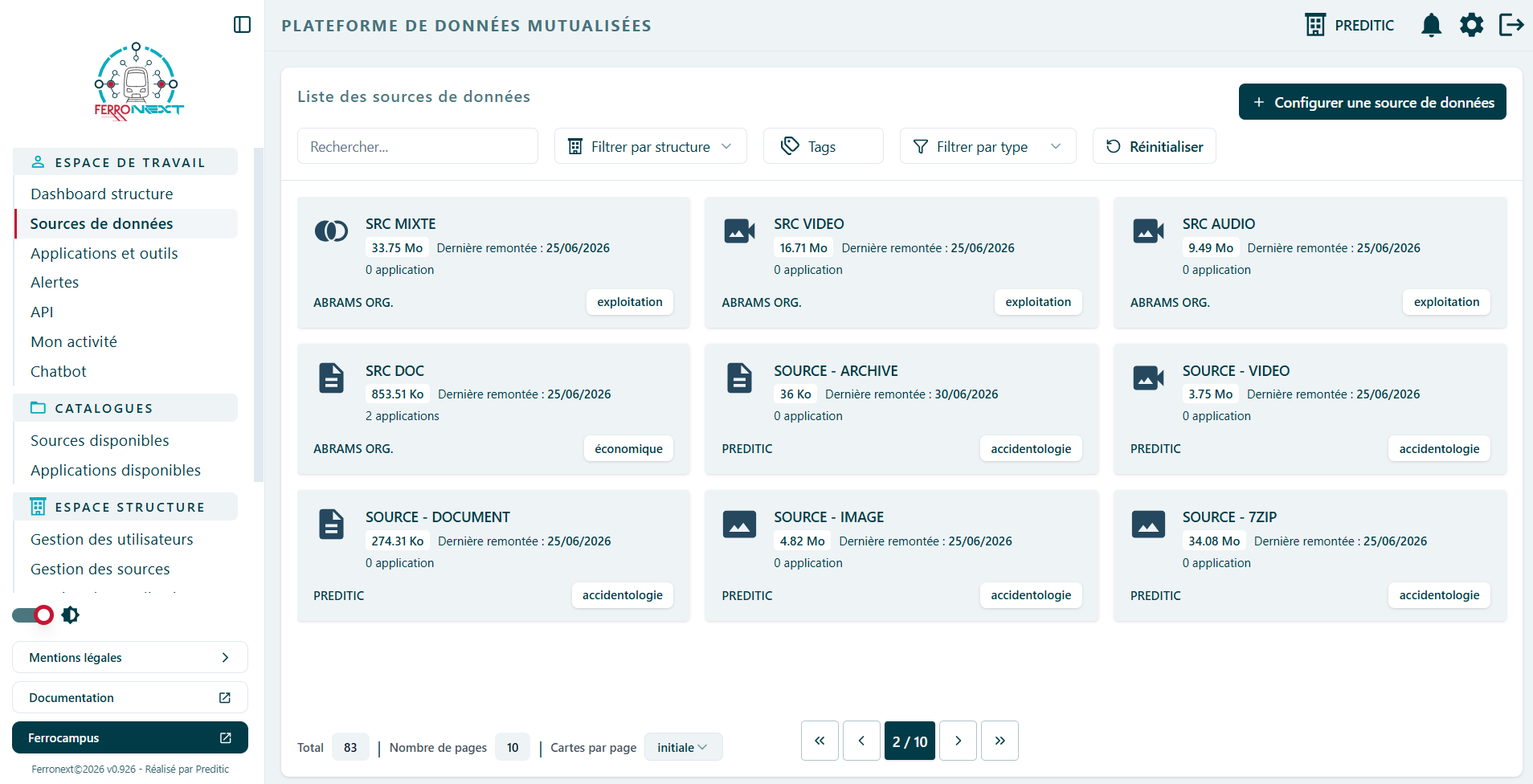Expand Mentions légales
1533x784 pixels.
[130, 657]
